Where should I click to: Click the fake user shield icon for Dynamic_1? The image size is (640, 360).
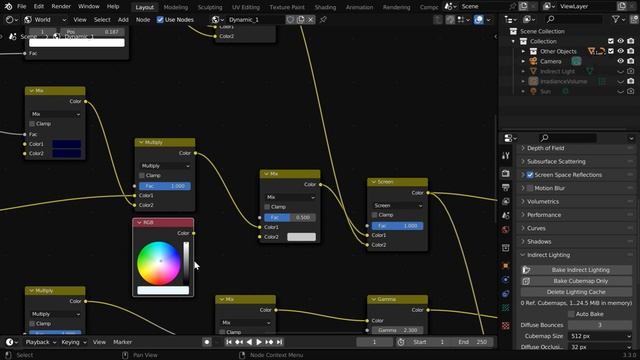[290, 20]
